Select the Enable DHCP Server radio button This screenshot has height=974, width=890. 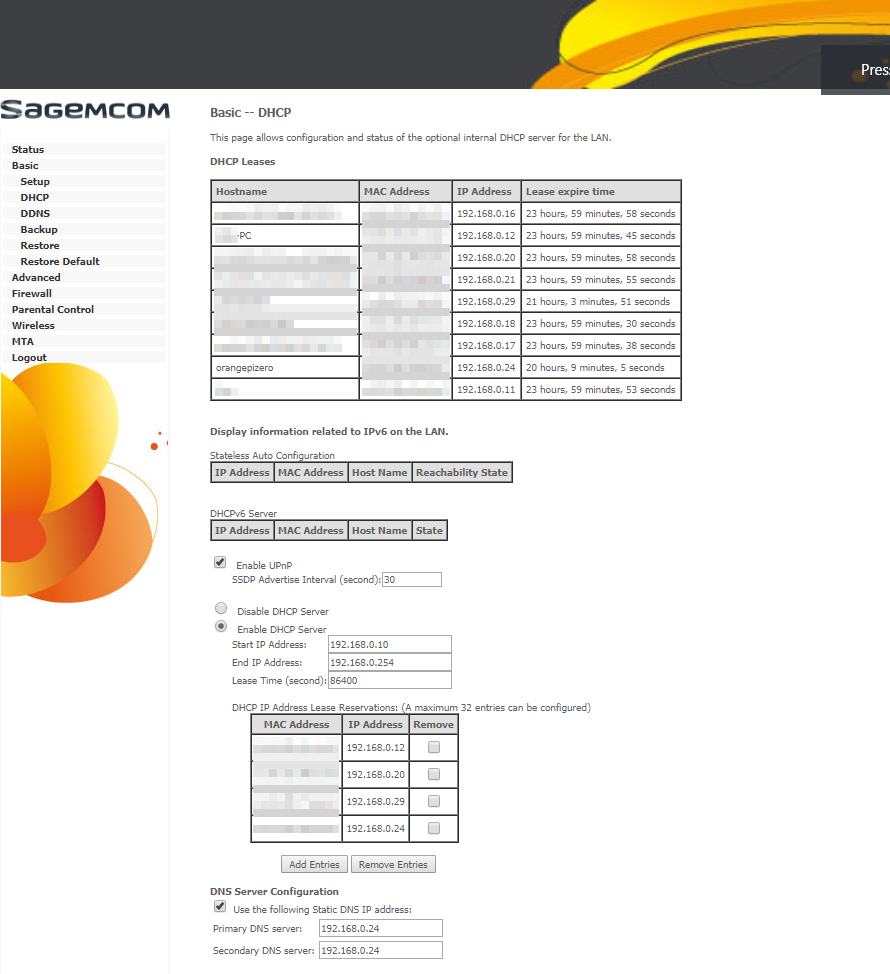click(221, 626)
